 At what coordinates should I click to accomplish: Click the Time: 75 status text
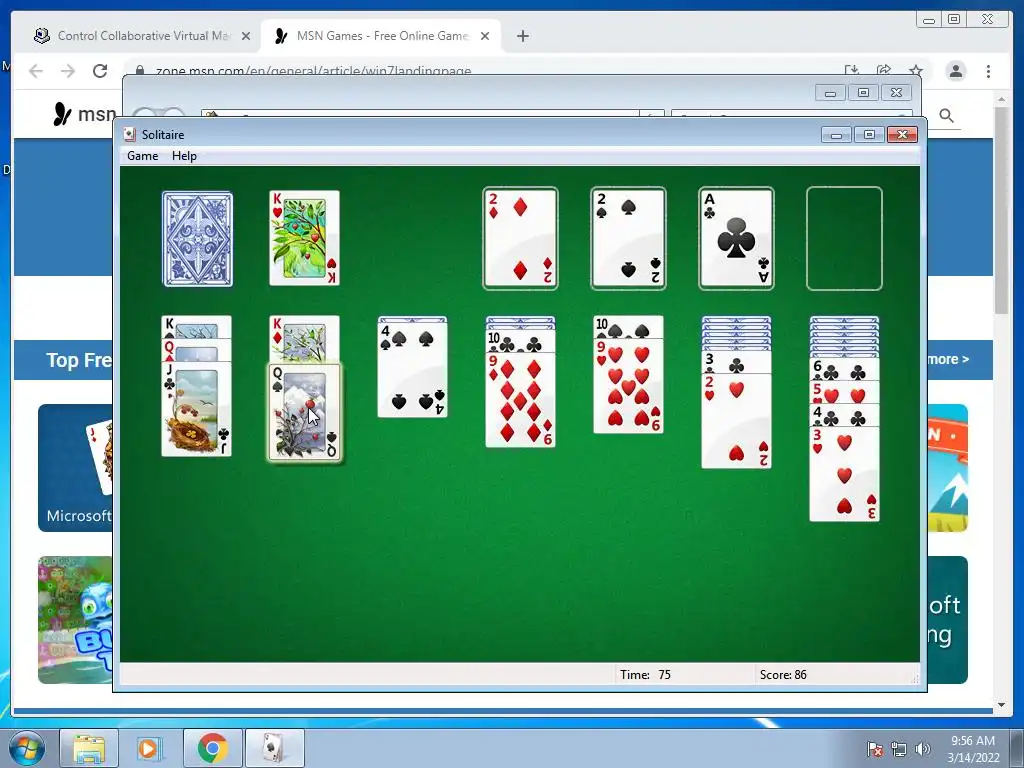(x=645, y=675)
